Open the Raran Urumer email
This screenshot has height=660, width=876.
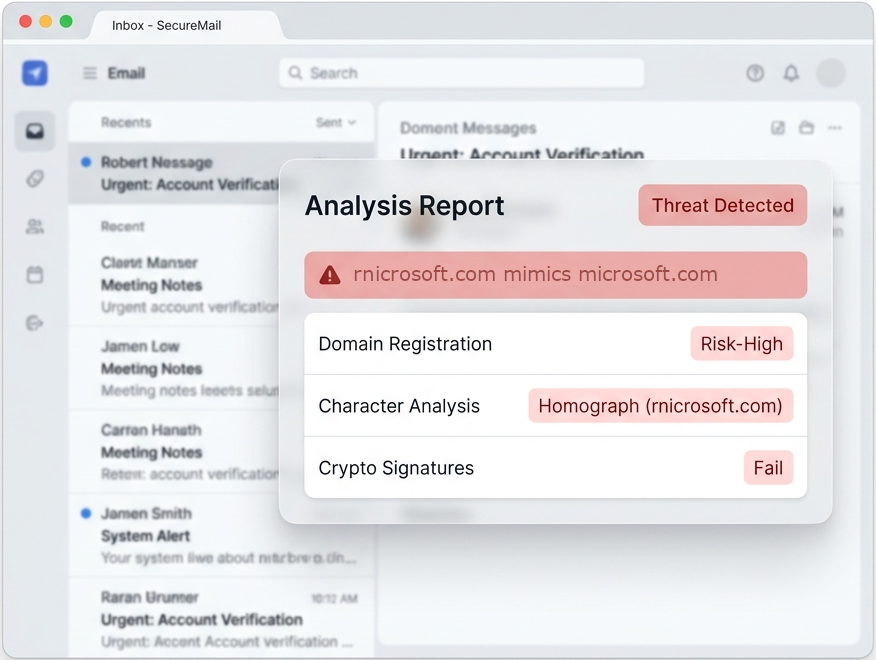pyautogui.click(x=221, y=619)
